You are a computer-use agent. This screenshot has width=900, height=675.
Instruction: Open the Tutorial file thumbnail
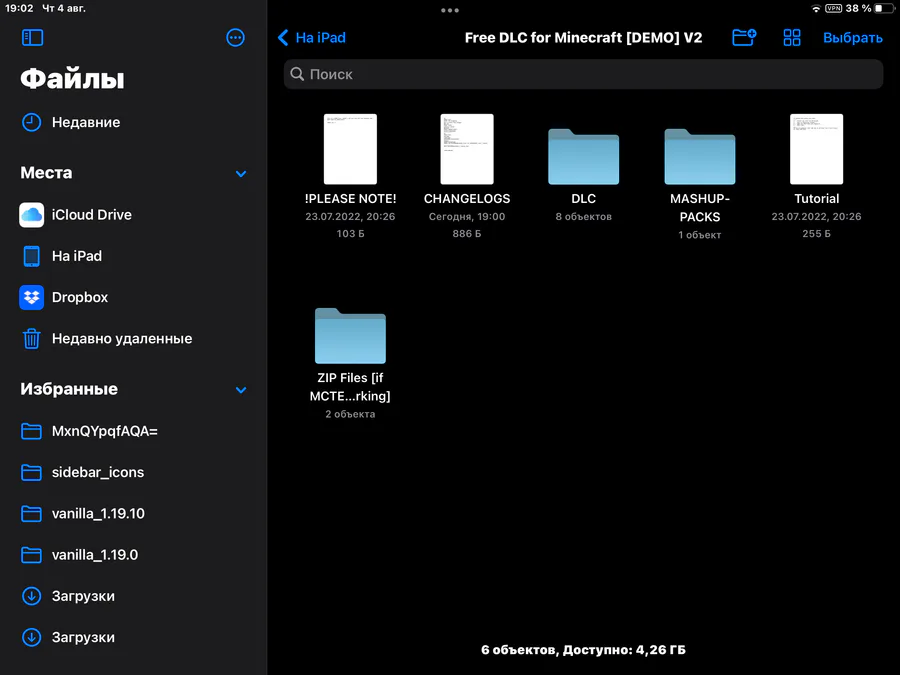[816, 149]
